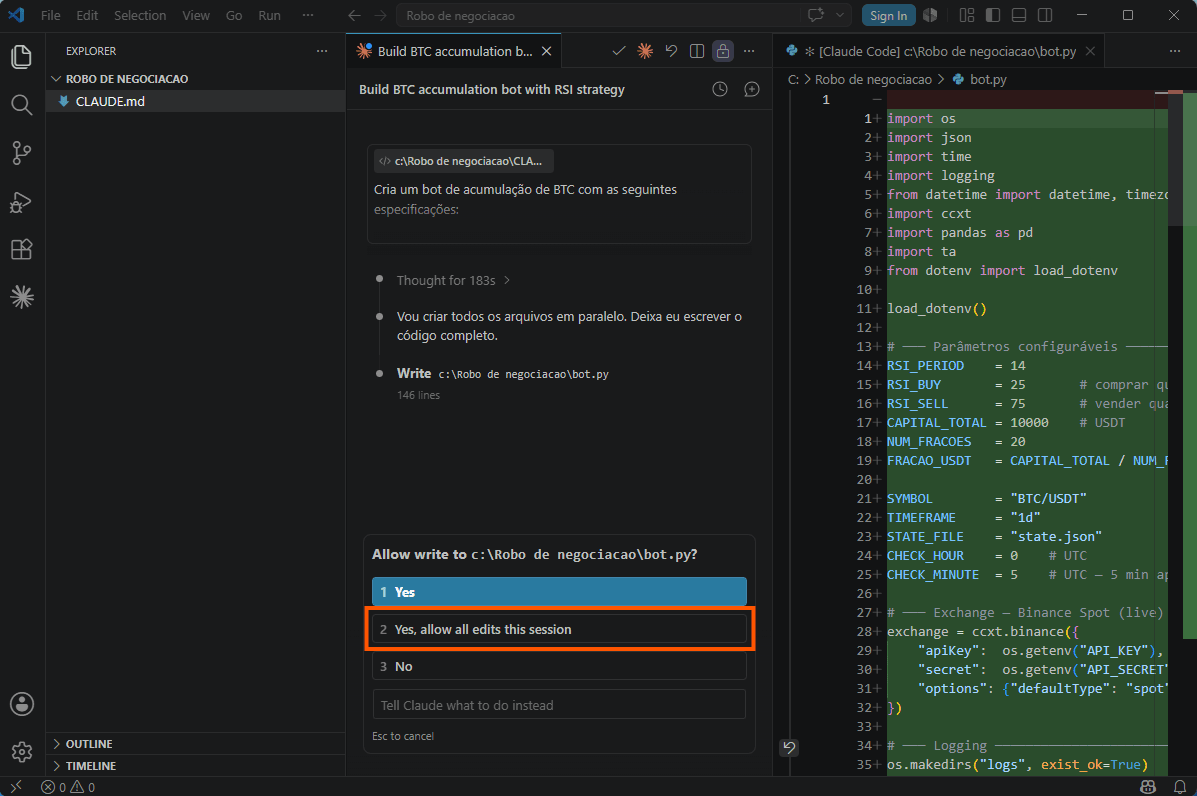Open chat icon beside the command center
The height and width of the screenshot is (796, 1197).
[x=816, y=15]
